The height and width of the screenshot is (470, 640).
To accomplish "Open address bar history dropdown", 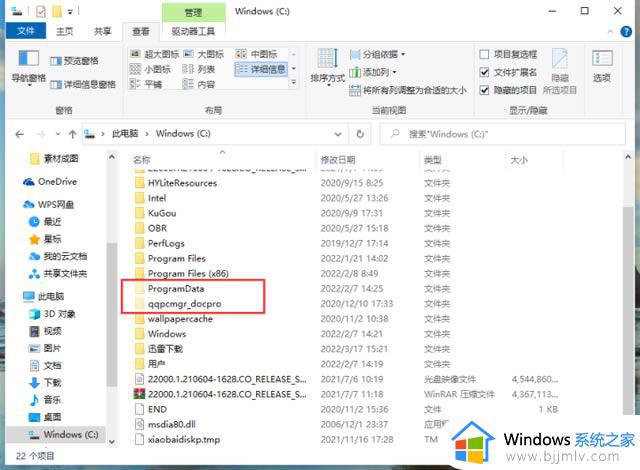I will 338,134.
